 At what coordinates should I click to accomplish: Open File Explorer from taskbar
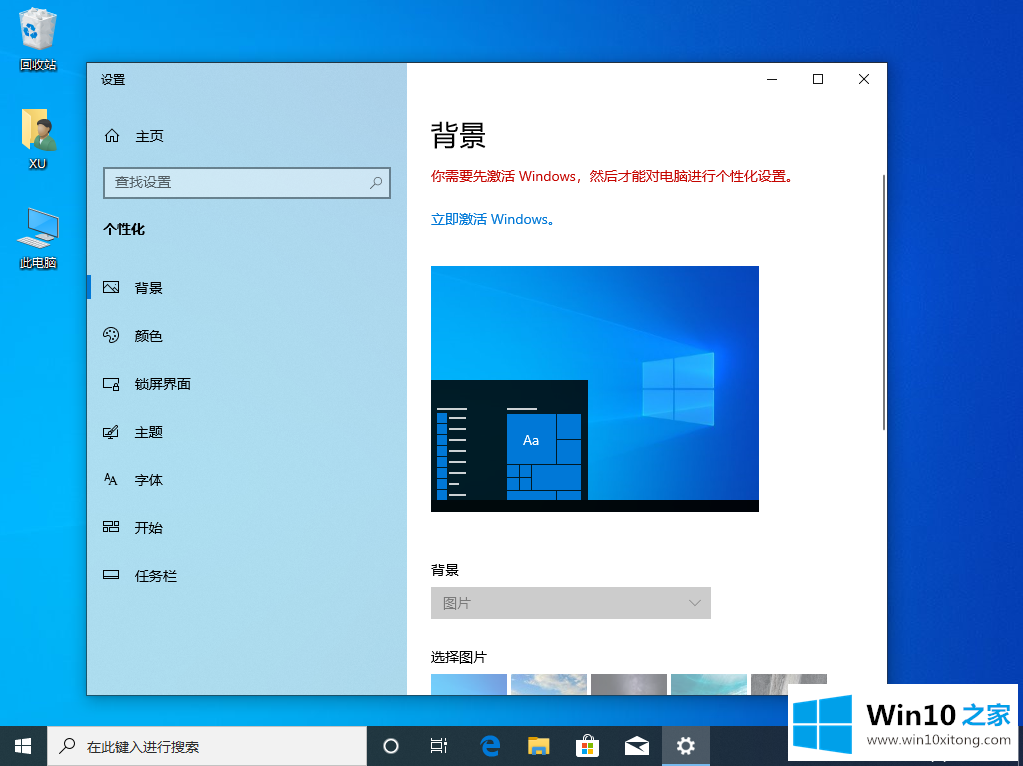pos(539,746)
